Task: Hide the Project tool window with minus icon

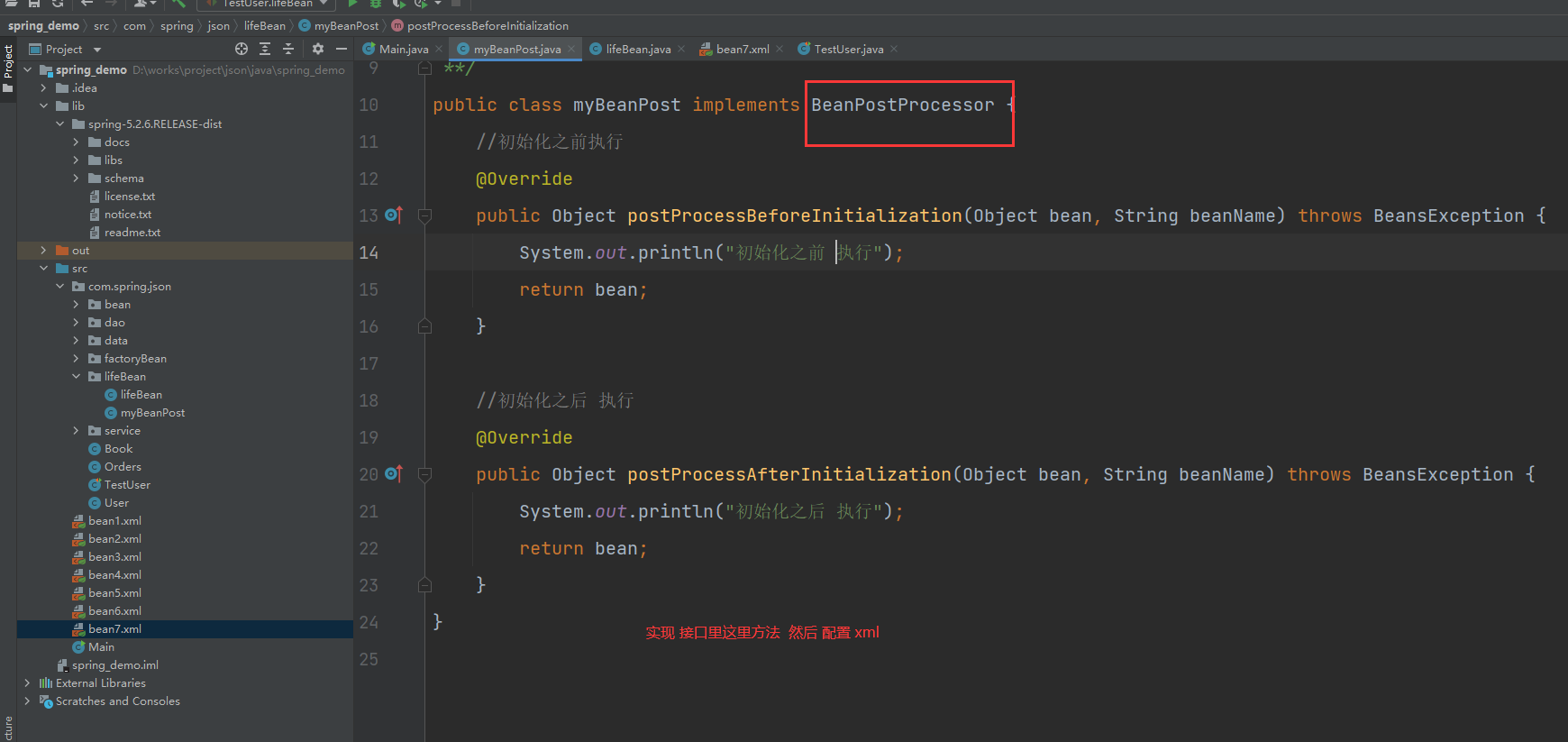Action: click(x=342, y=49)
